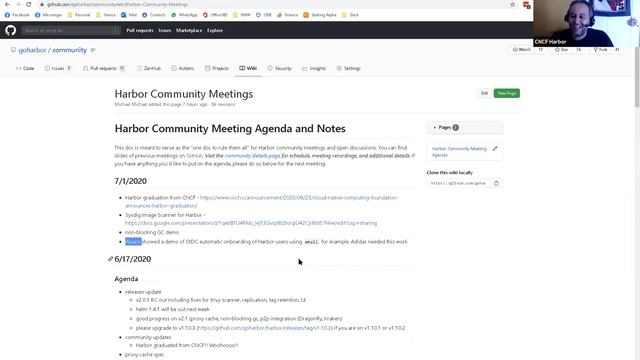Click the 'releases update' bullet
This screenshot has height=360, width=640.
[143, 292]
